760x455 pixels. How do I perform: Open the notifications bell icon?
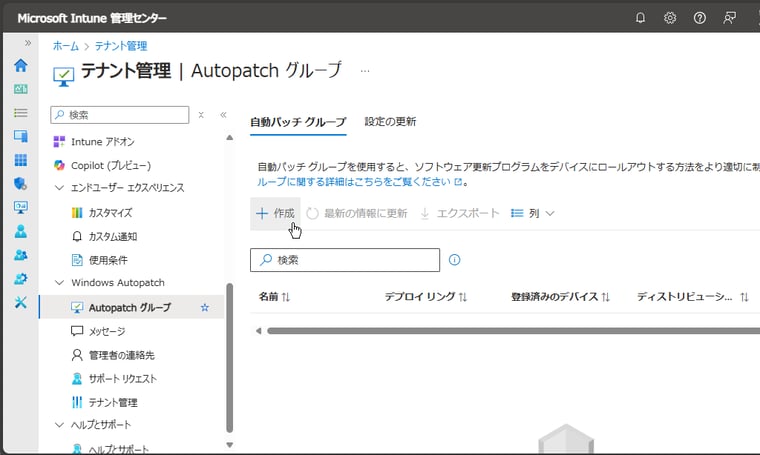pos(640,18)
